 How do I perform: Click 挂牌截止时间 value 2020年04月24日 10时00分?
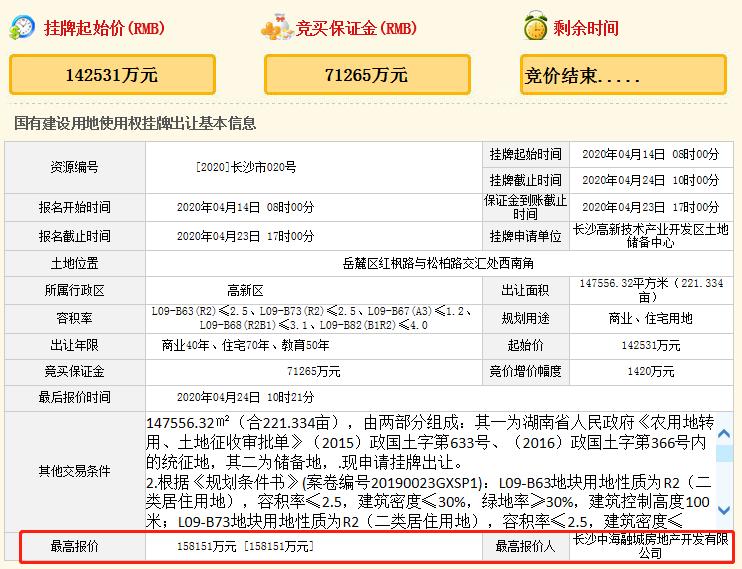tap(651, 180)
